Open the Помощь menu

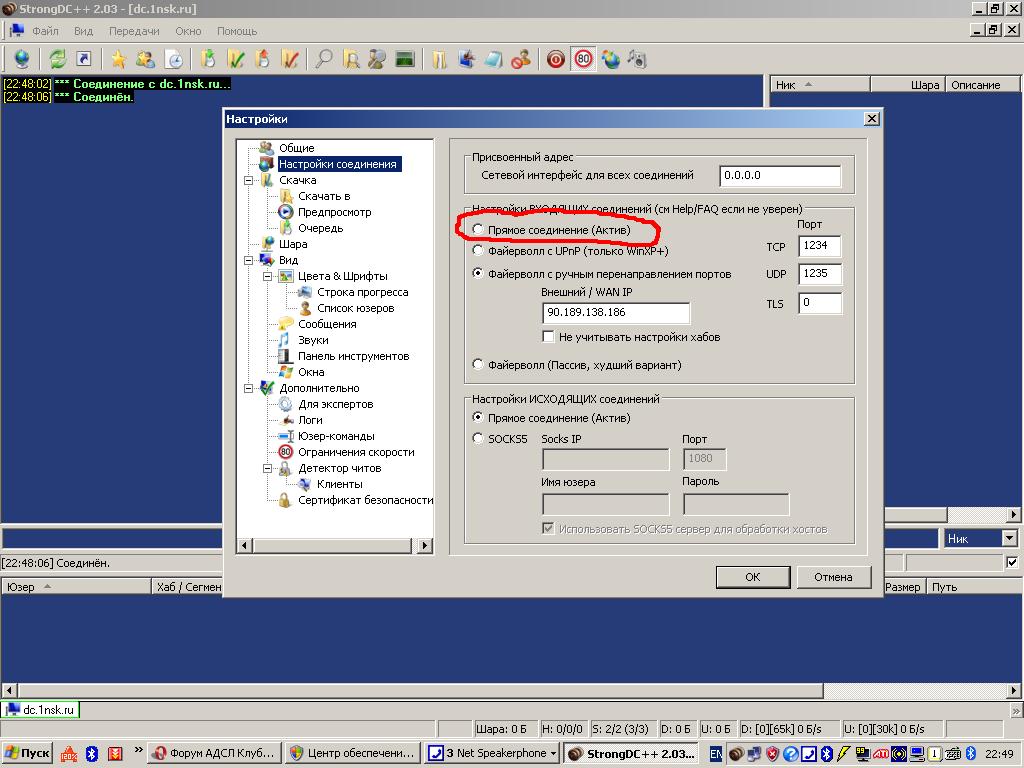pyautogui.click(x=237, y=31)
